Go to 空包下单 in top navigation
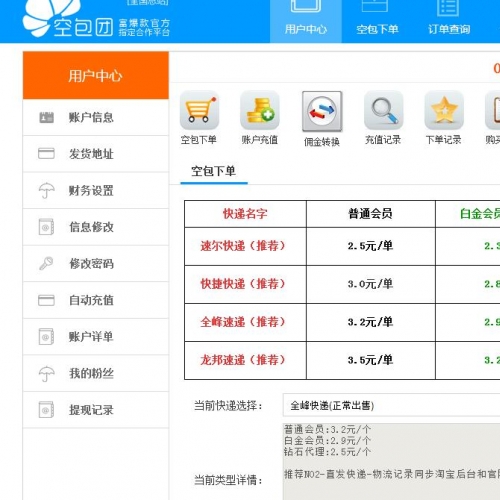Viewport: 500px width, 500px height. pos(377,21)
